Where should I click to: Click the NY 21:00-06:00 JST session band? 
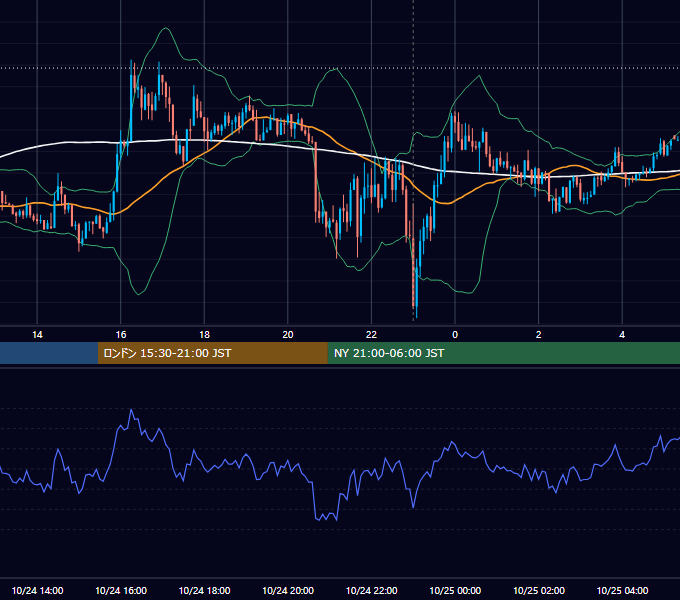click(x=503, y=353)
